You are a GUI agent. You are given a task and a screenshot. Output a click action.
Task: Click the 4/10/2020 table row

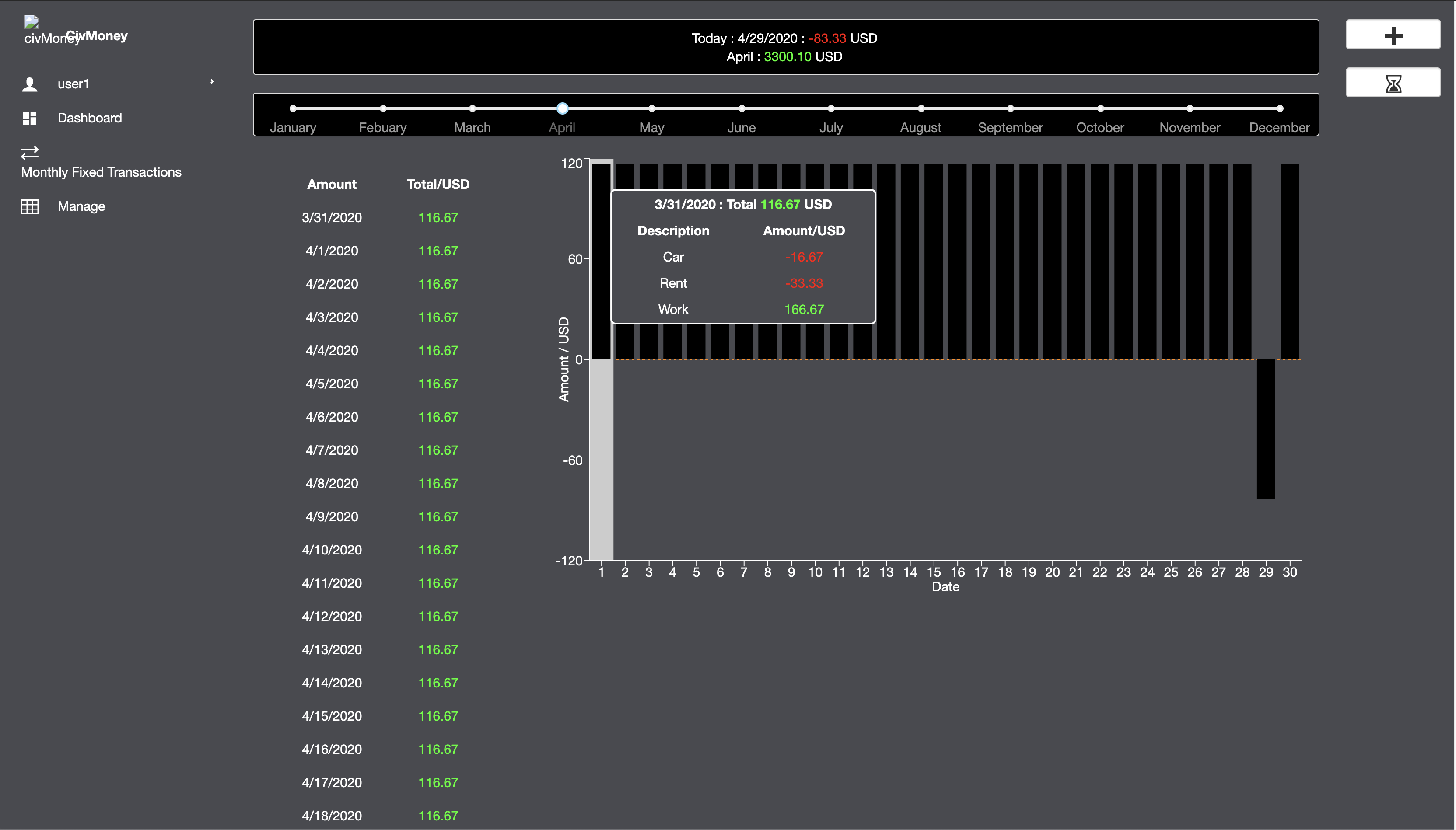[332, 550]
